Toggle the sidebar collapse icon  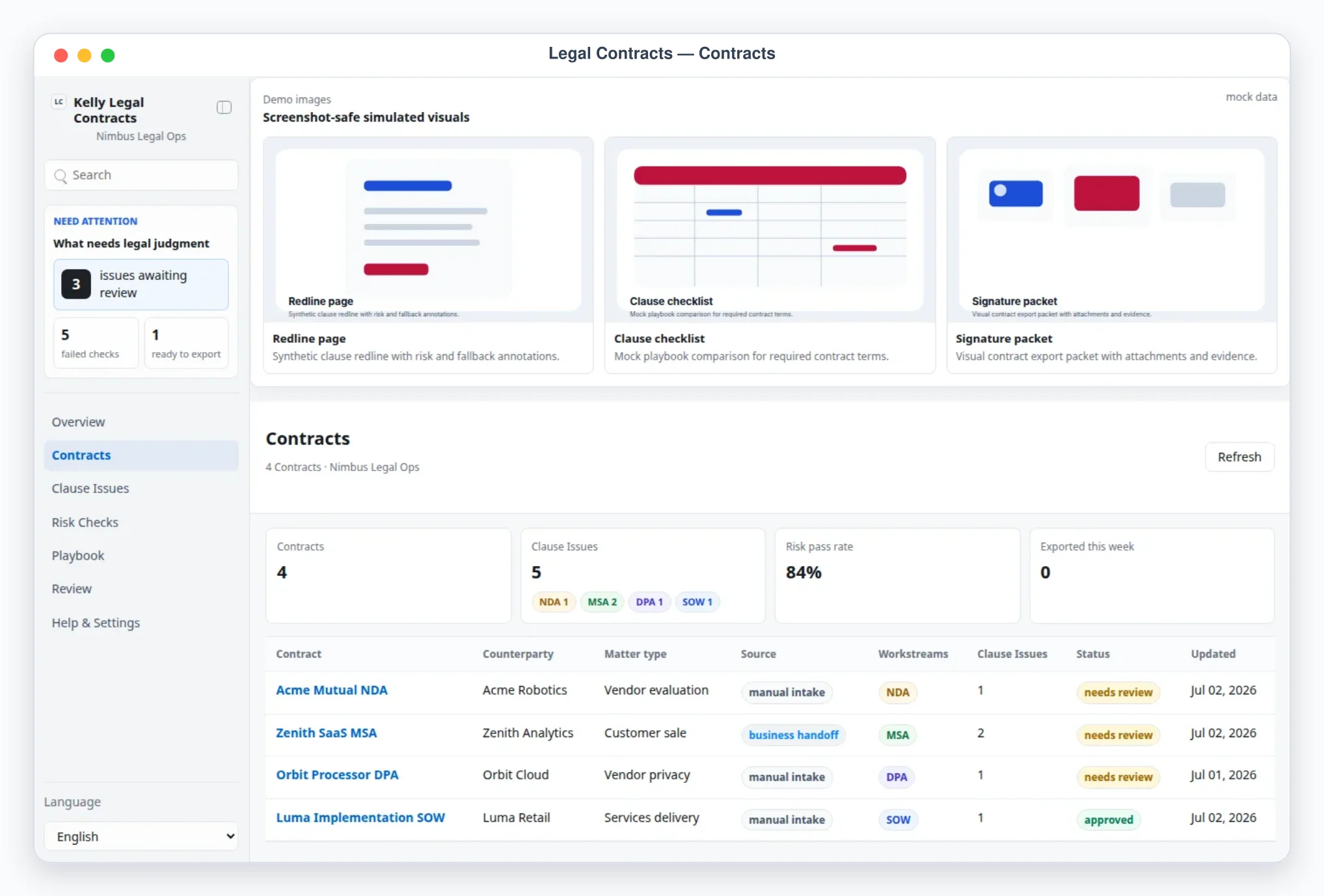pos(224,107)
